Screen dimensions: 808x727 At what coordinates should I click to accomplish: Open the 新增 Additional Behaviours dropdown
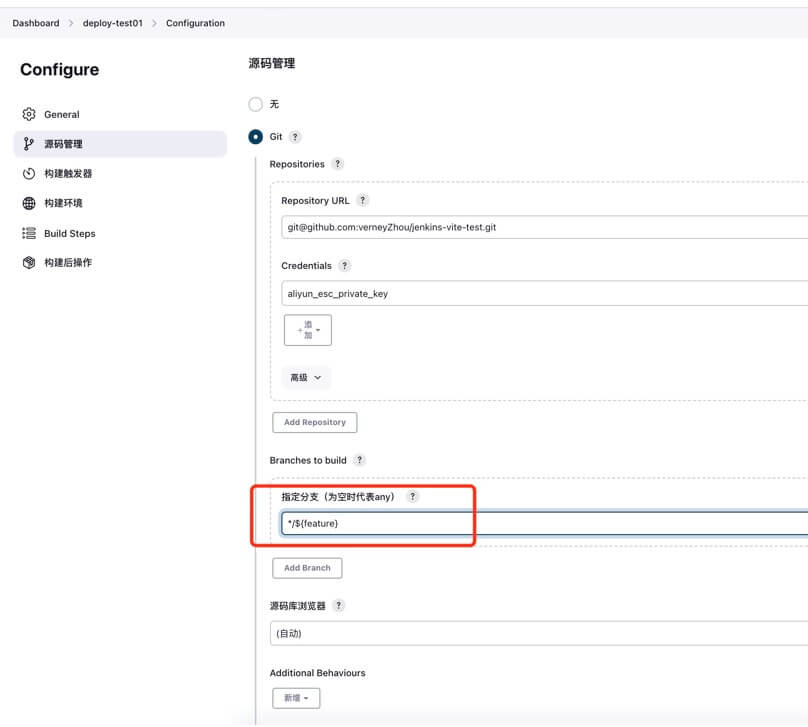[296, 697]
